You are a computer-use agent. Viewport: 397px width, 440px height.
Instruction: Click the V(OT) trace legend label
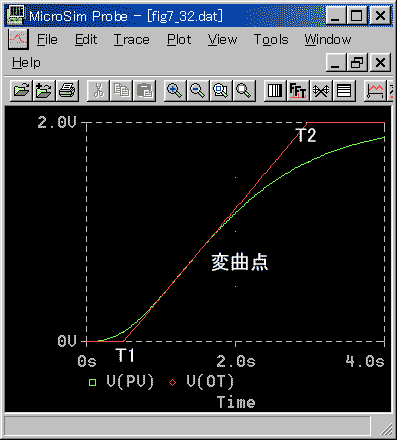click(210, 382)
